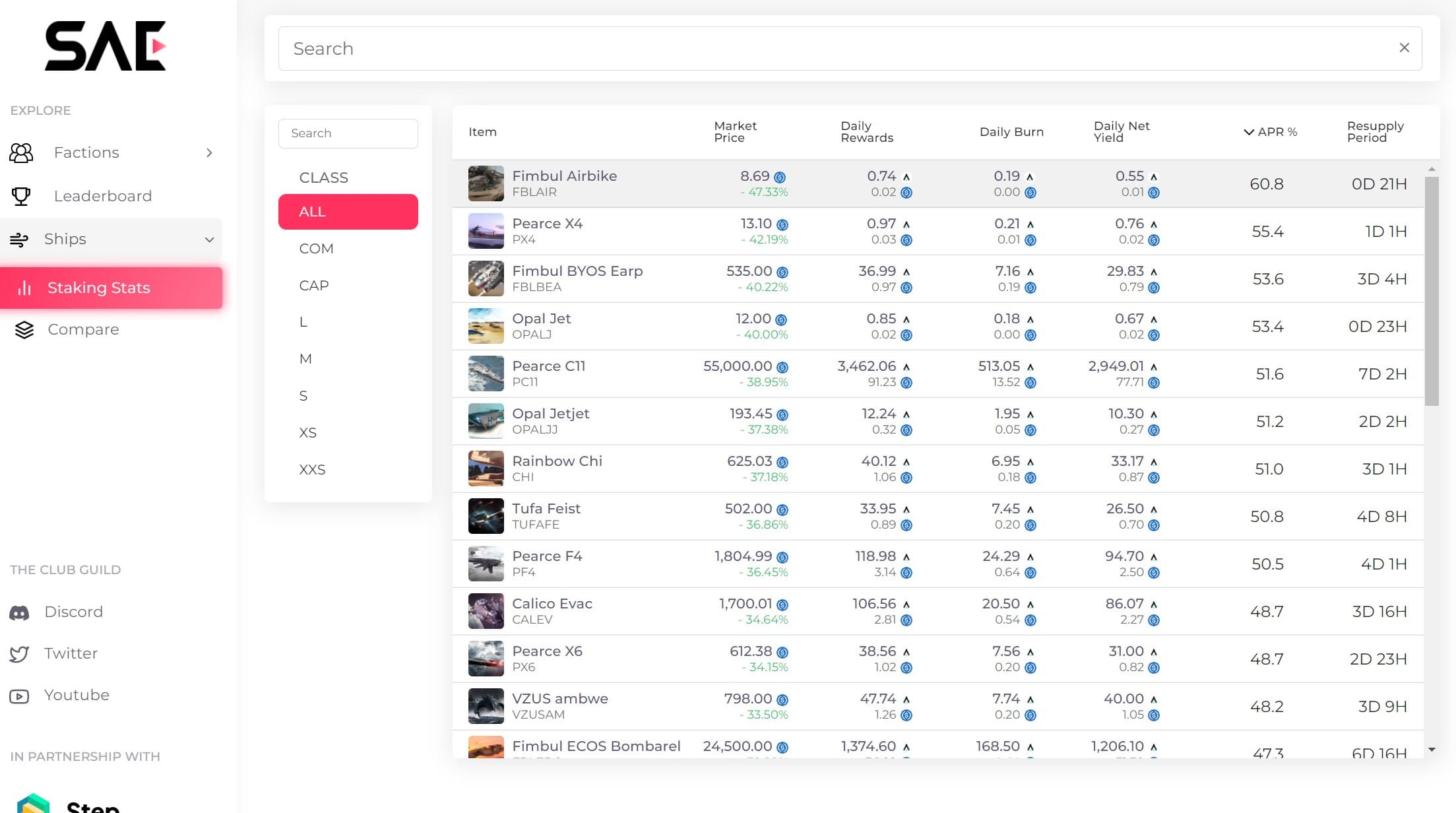Click the Ships wind icon
The image size is (1456, 813).
19,240
